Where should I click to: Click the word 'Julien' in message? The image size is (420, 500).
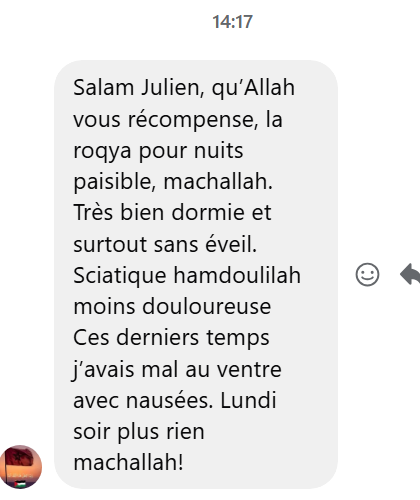pyautogui.click(x=173, y=88)
